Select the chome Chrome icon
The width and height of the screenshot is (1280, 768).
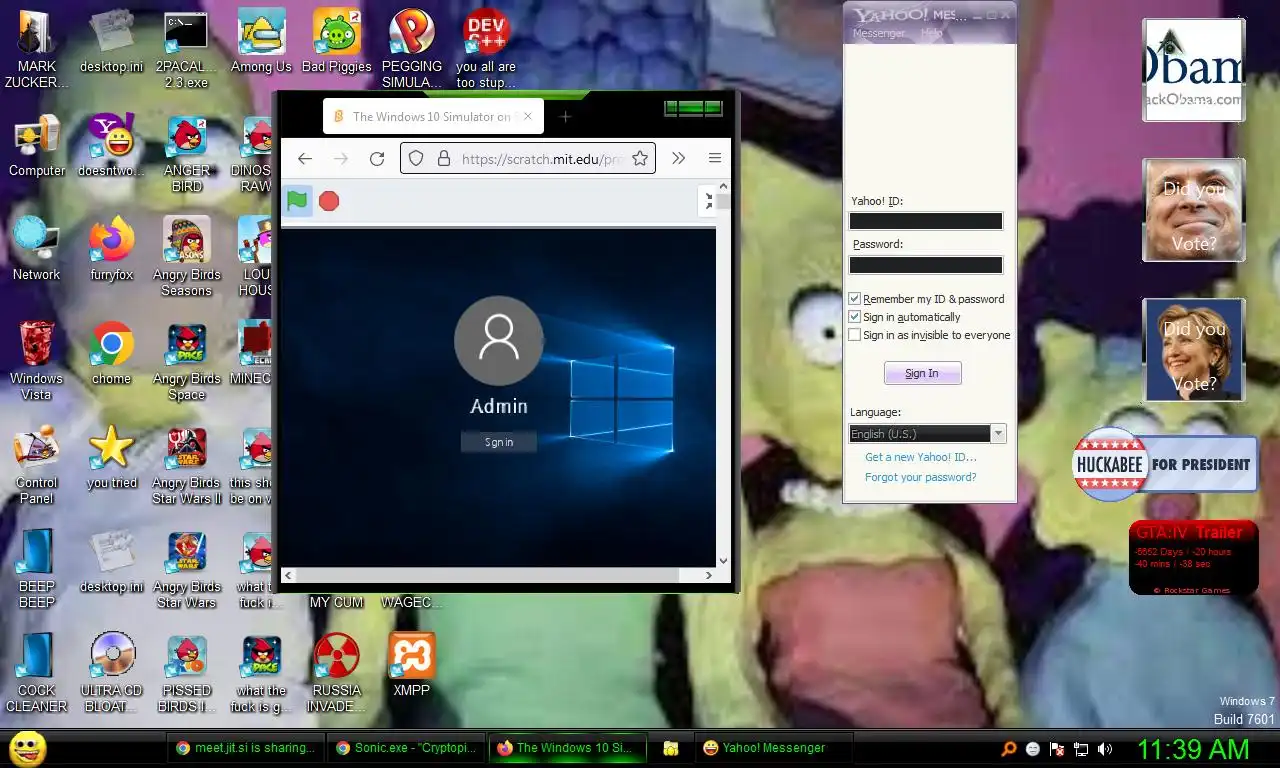[x=111, y=354]
